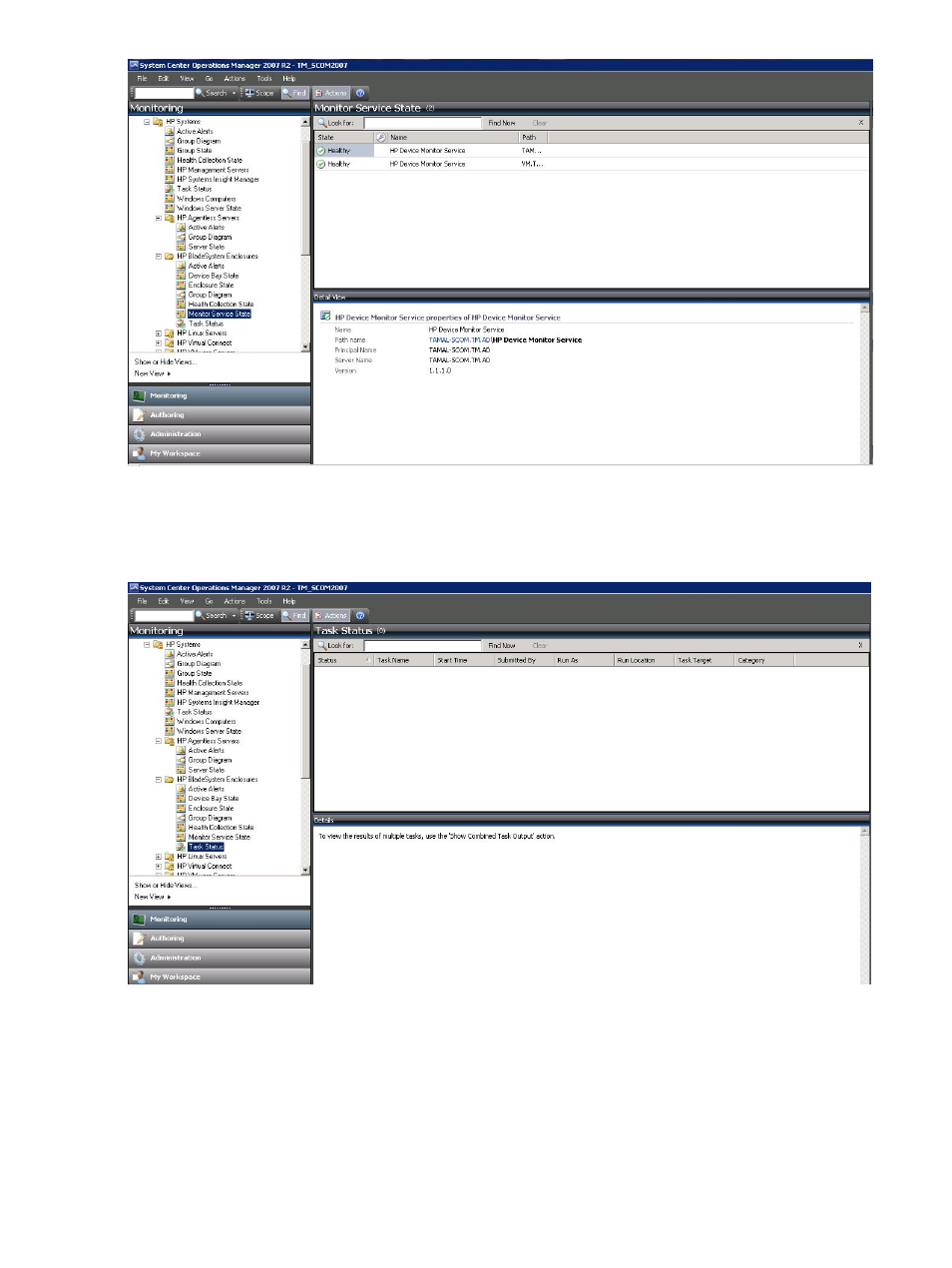Open Monitor Service State view in lower window tree
Image resolution: width=952 pixels, height=1268 pixels.
tap(220, 837)
